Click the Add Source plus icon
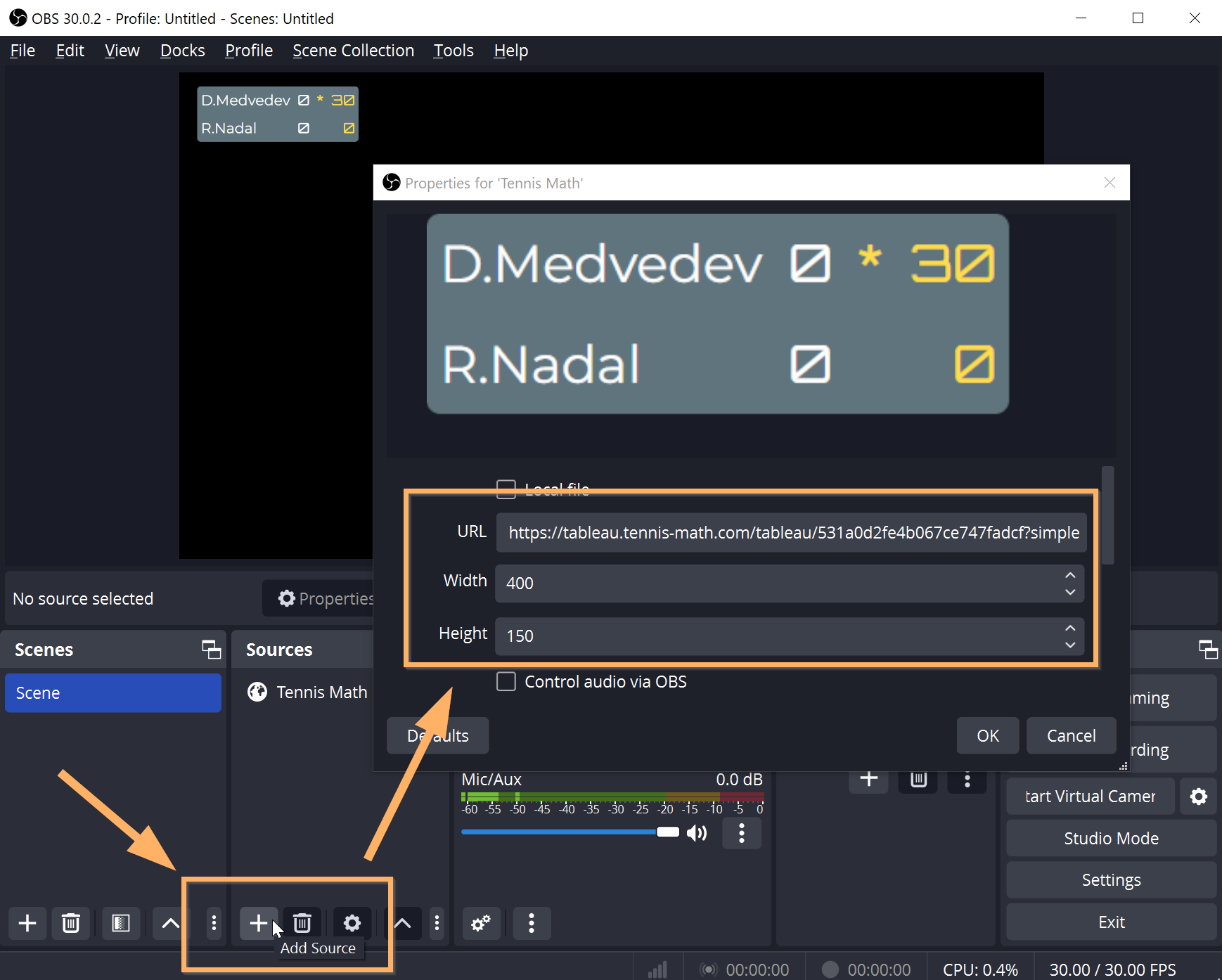 coord(258,922)
